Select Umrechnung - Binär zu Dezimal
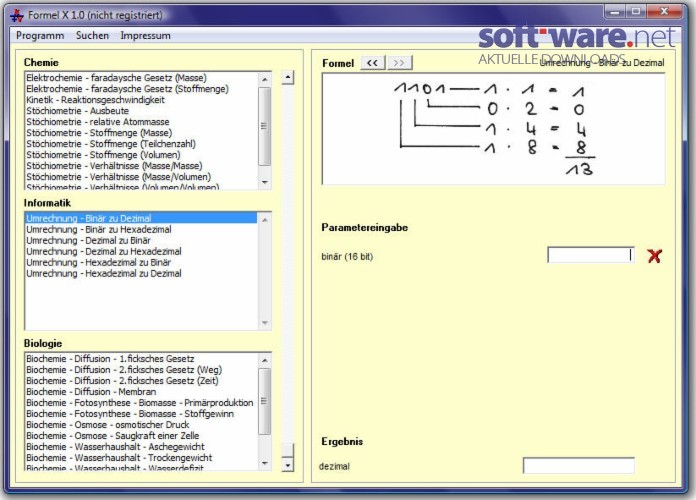This screenshot has height=500, width=696. (x=141, y=218)
